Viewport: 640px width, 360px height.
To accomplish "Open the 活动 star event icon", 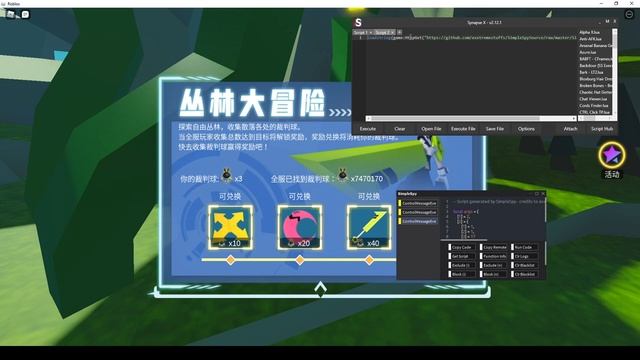I will click(x=611, y=155).
